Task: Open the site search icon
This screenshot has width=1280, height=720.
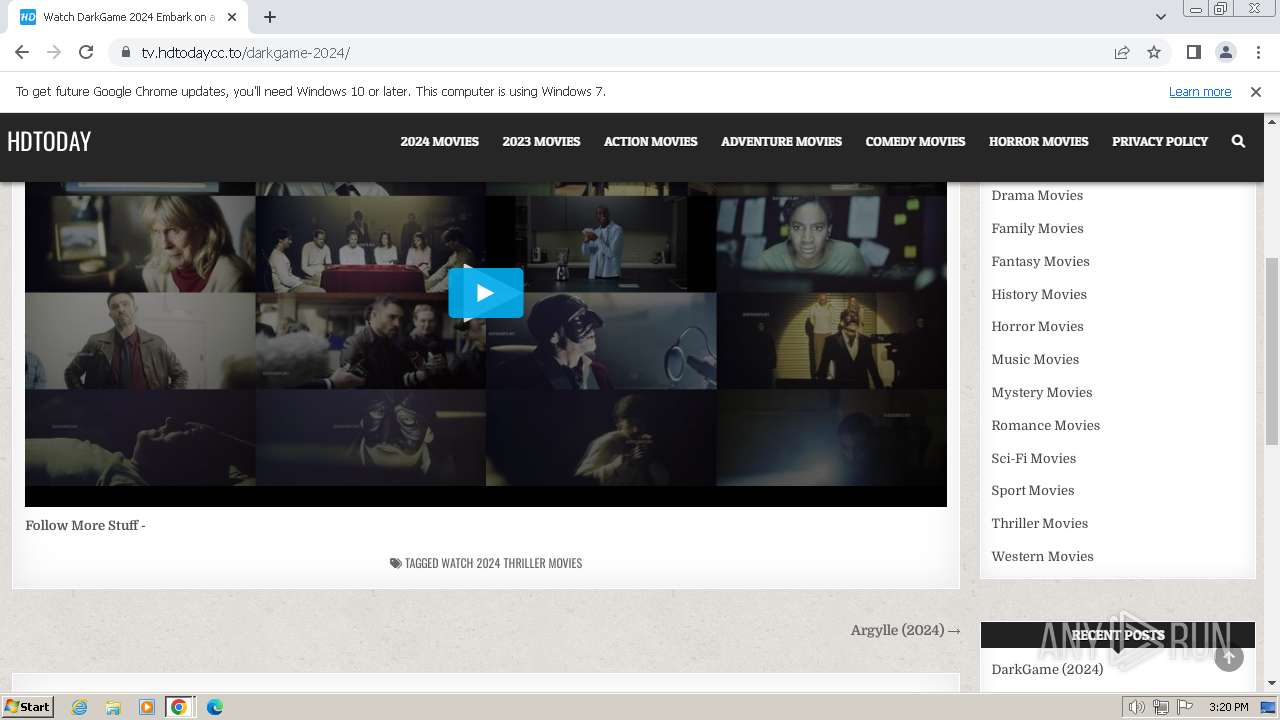Action: click(x=1238, y=141)
